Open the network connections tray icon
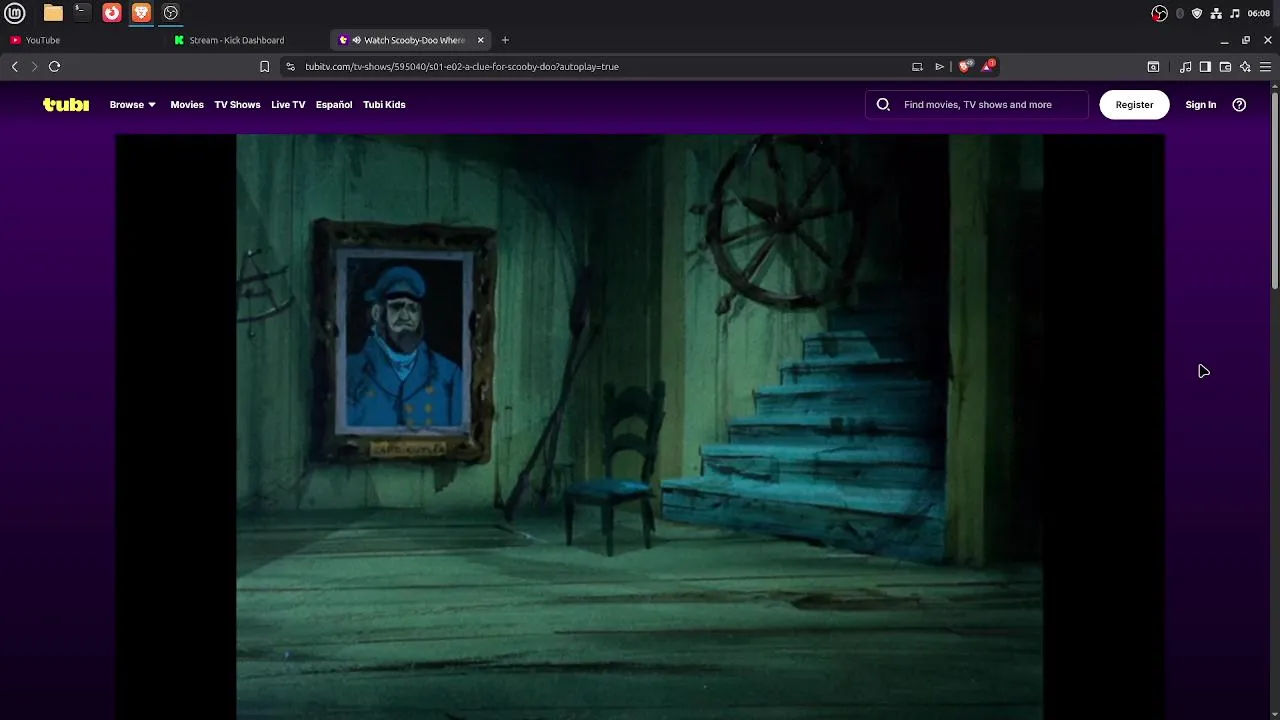1280x720 pixels. (1216, 13)
